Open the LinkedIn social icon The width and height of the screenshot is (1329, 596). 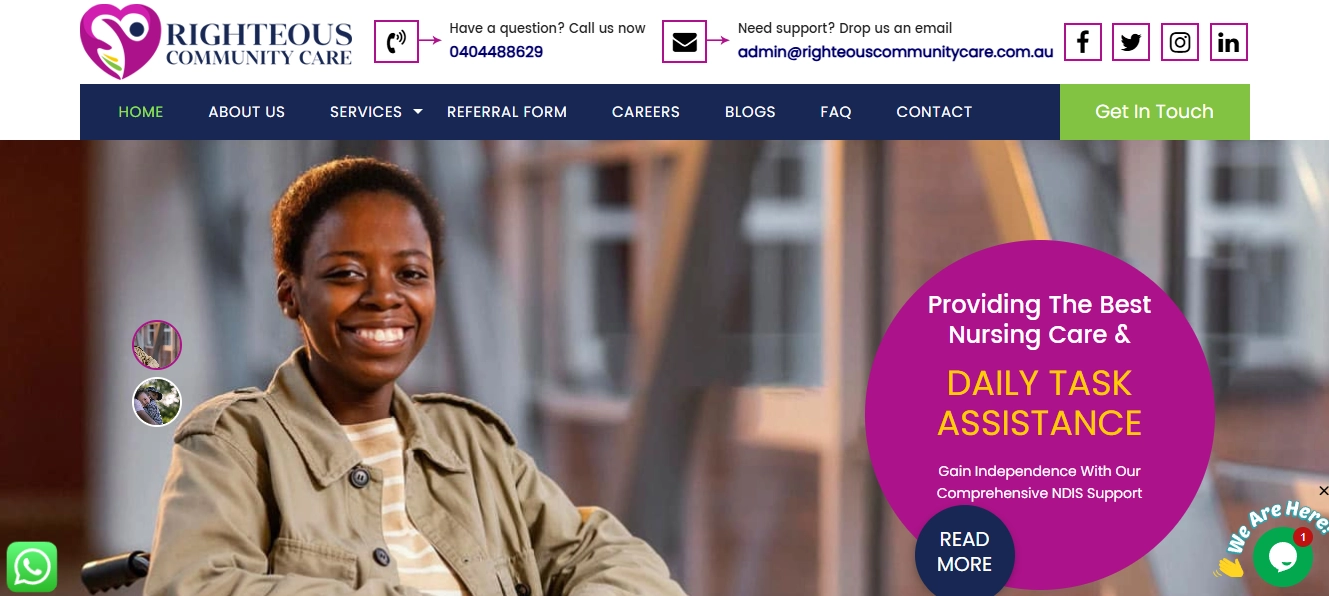1229,42
